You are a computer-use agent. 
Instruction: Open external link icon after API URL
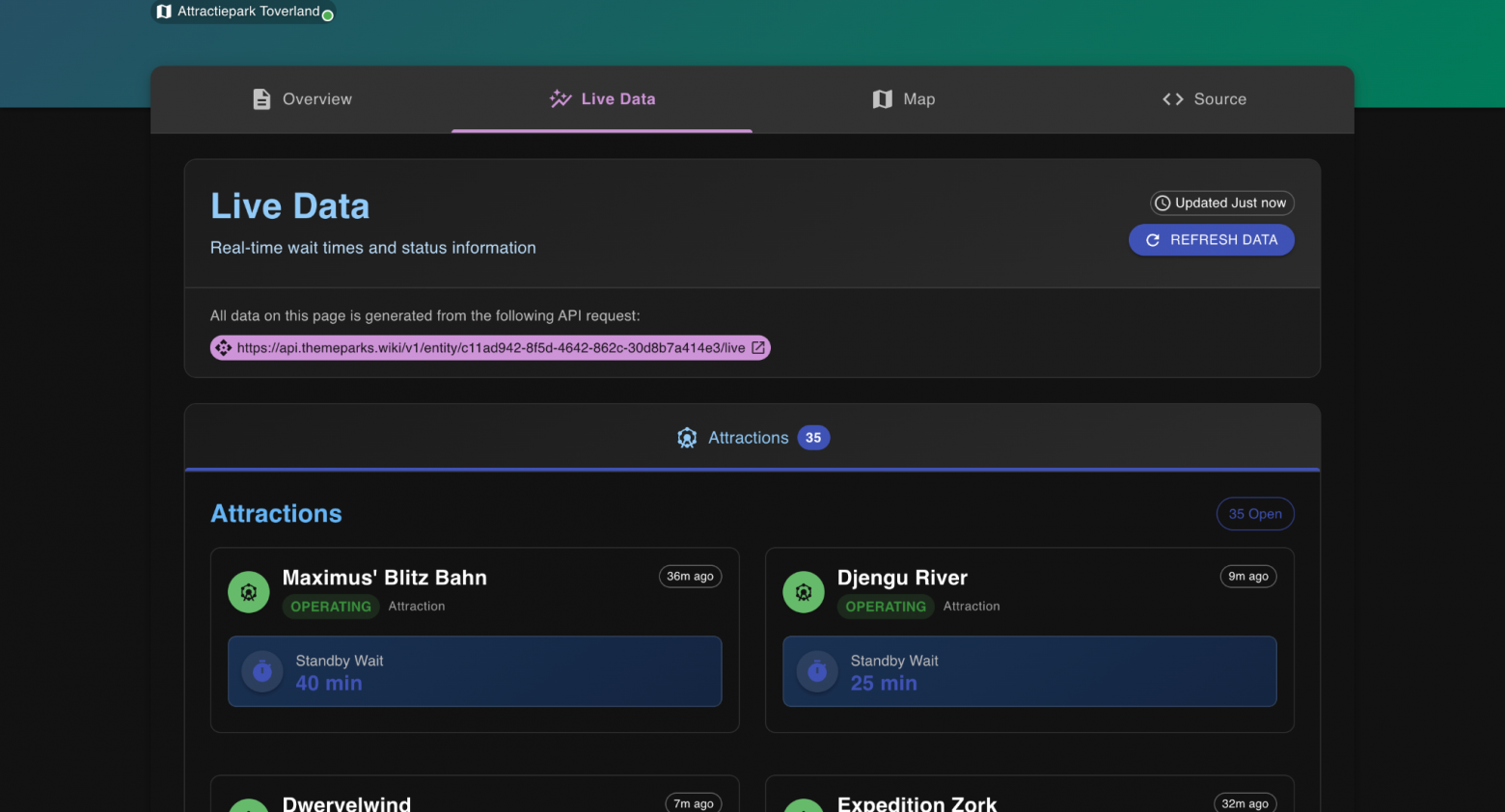[x=758, y=347]
